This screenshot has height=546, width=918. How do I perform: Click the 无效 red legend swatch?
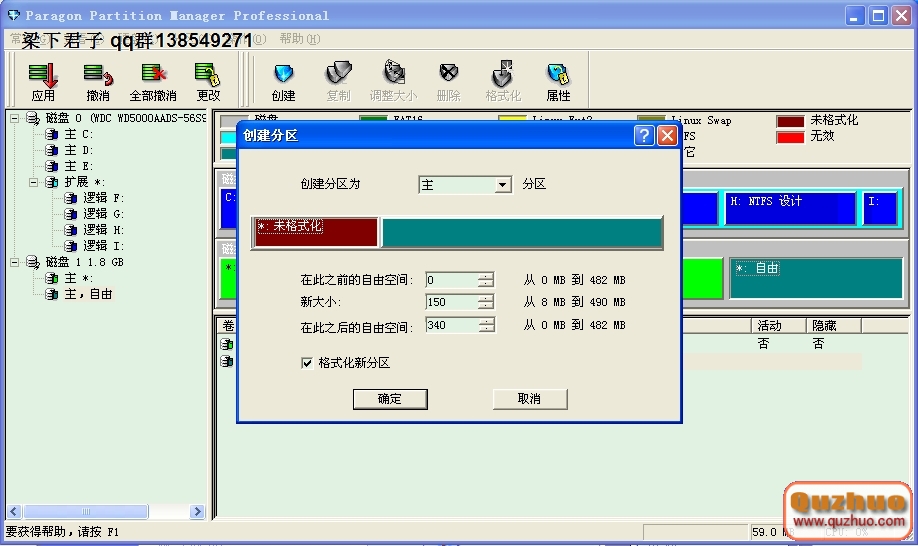click(790, 137)
